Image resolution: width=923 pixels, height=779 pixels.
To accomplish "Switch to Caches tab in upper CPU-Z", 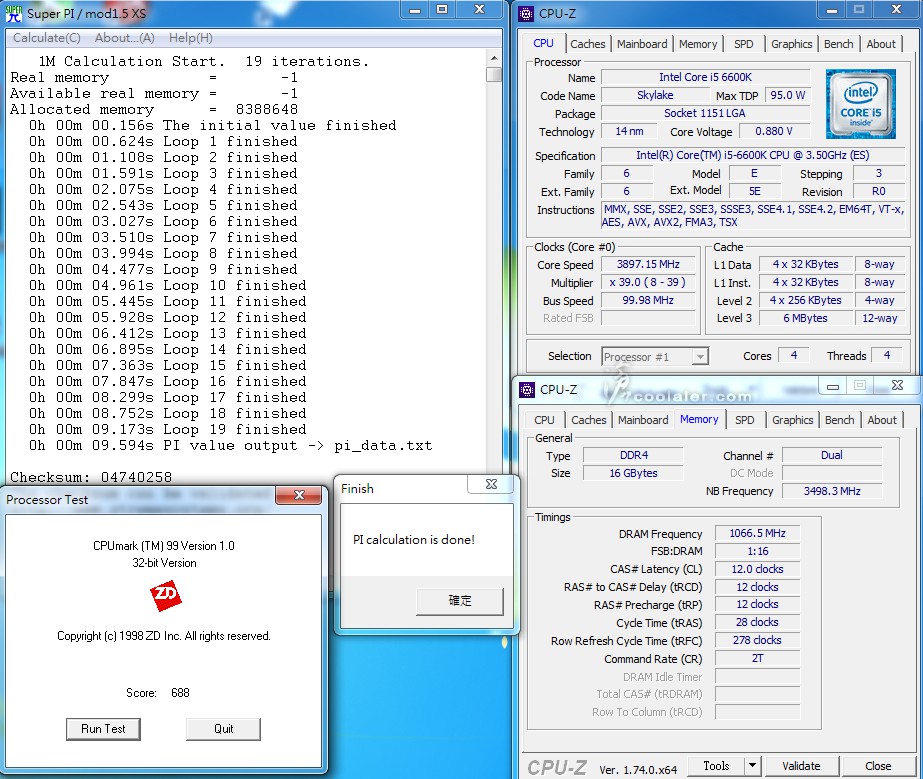I will point(587,44).
